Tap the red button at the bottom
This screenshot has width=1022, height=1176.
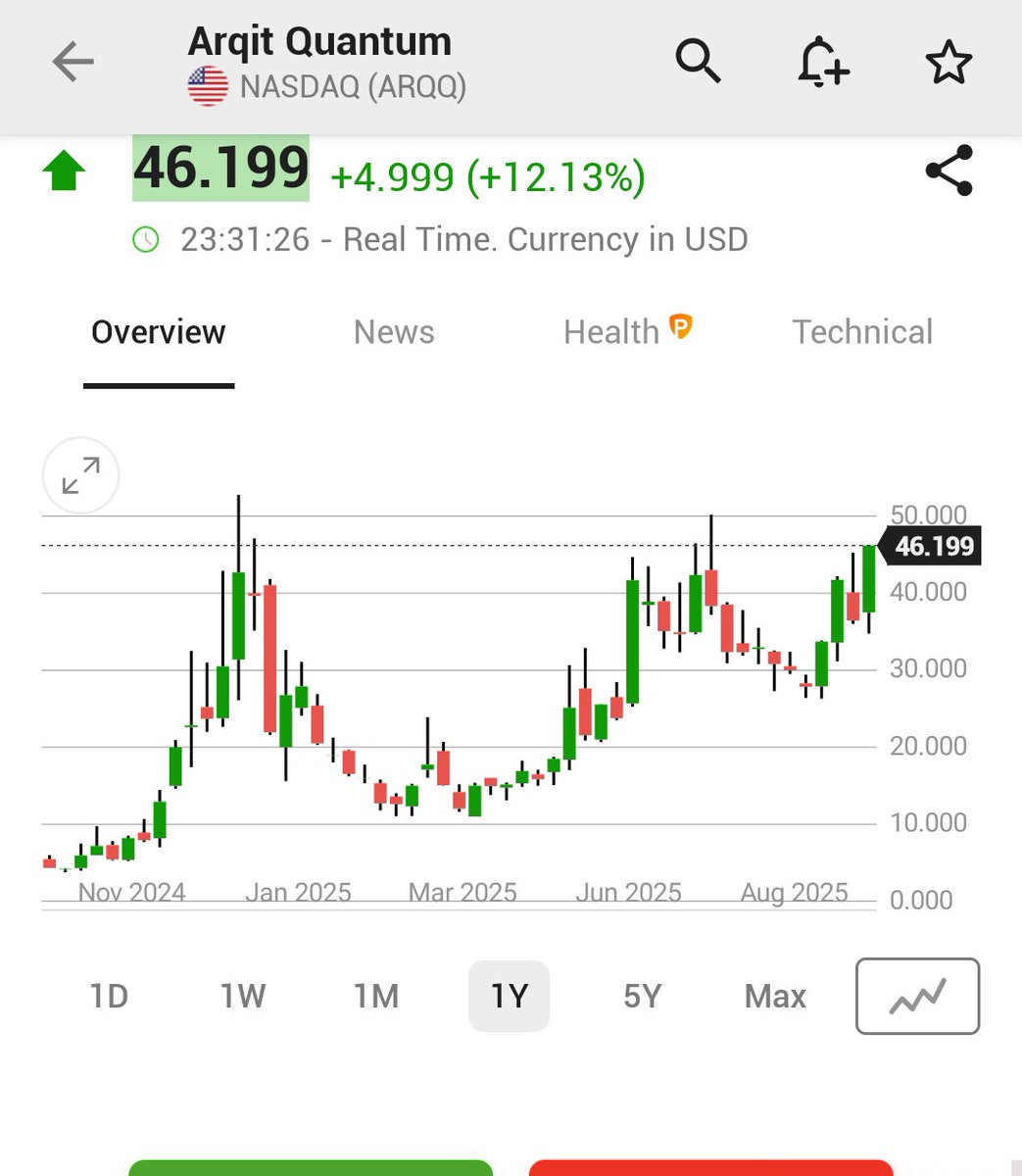(x=711, y=1168)
